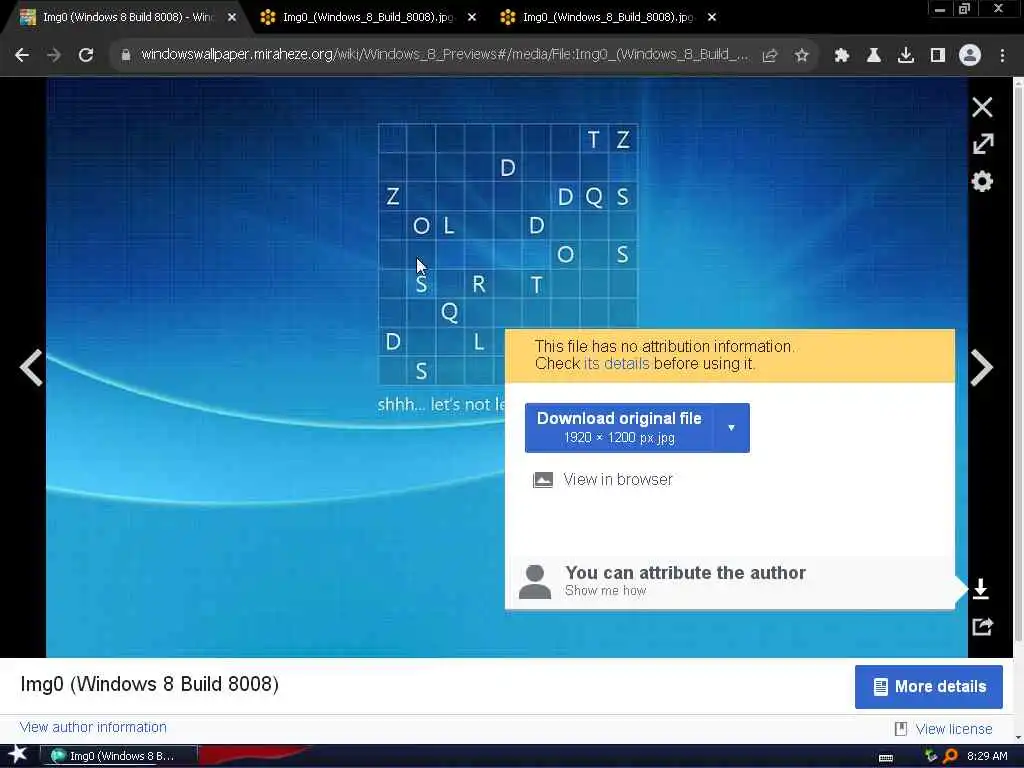This screenshot has height=768, width=1024.
Task: Toggle Chrome side panel icon
Action: click(x=937, y=56)
